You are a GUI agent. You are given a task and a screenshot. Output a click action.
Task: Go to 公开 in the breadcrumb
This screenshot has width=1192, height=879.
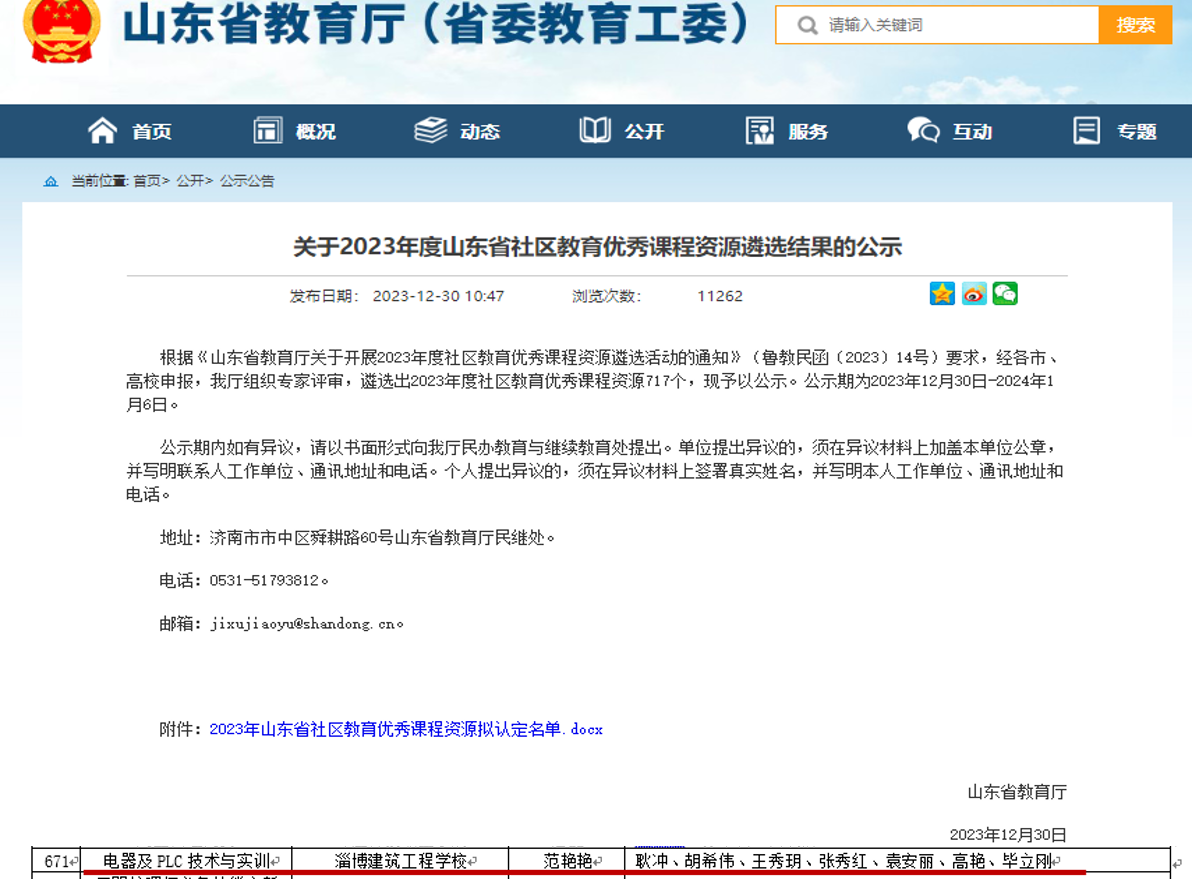(x=190, y=181)
